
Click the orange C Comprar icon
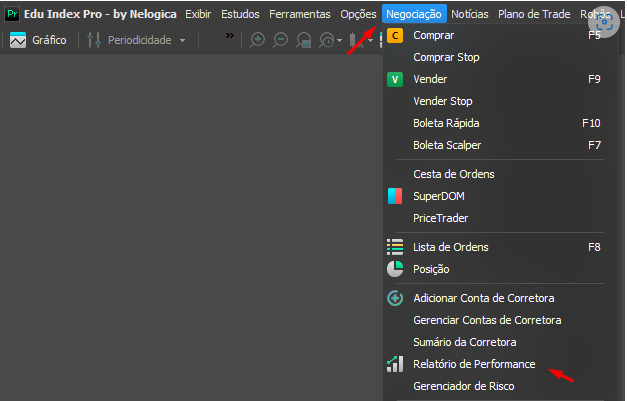[x=395, y=36]
